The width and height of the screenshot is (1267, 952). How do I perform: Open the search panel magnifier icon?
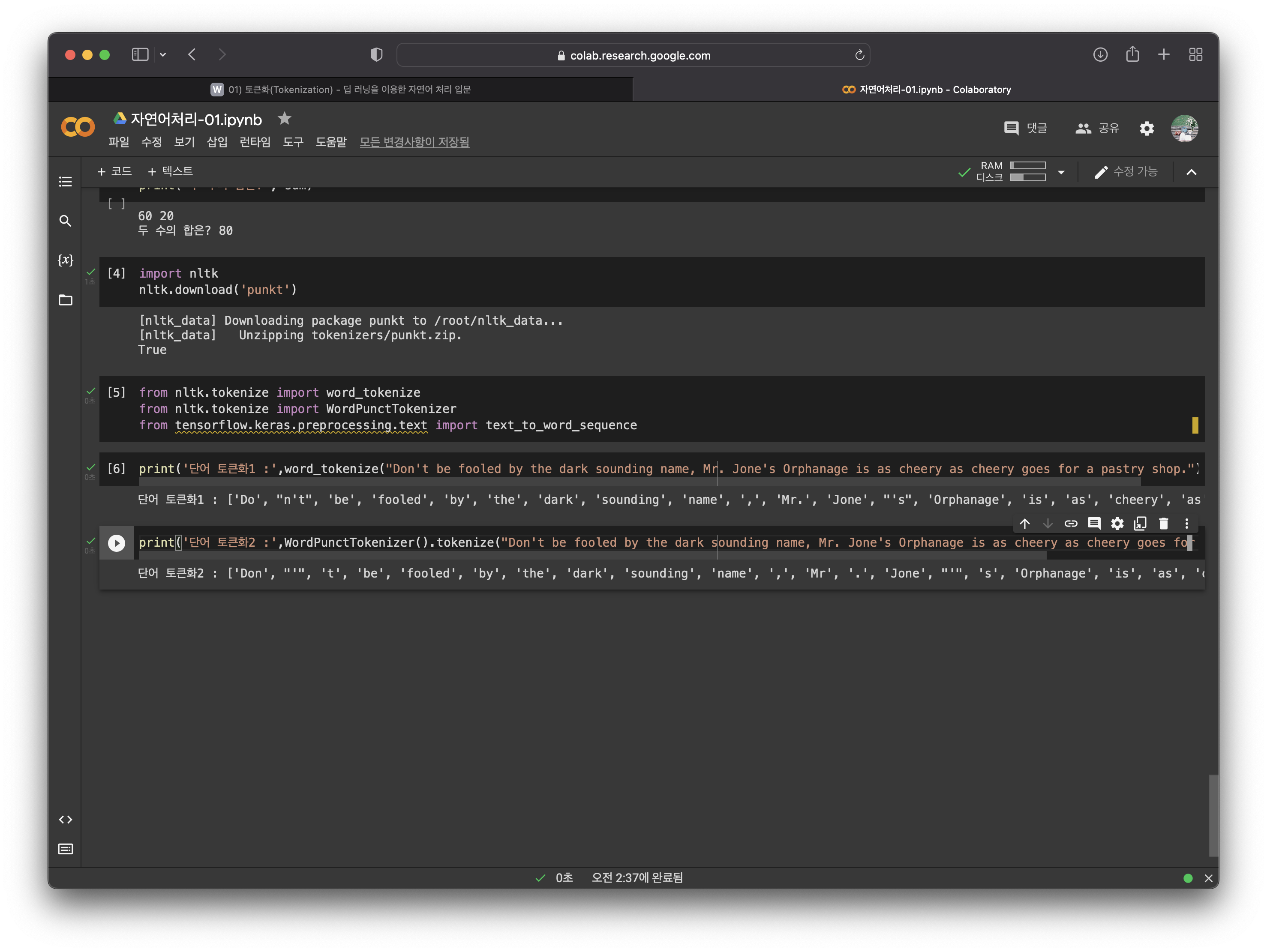65,221
